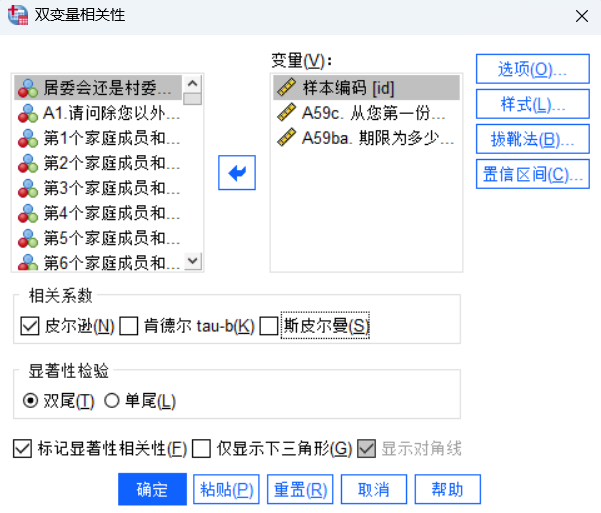
Task: Click nominal icon beside 第2个家庭成员和
Action: point(28,163)
